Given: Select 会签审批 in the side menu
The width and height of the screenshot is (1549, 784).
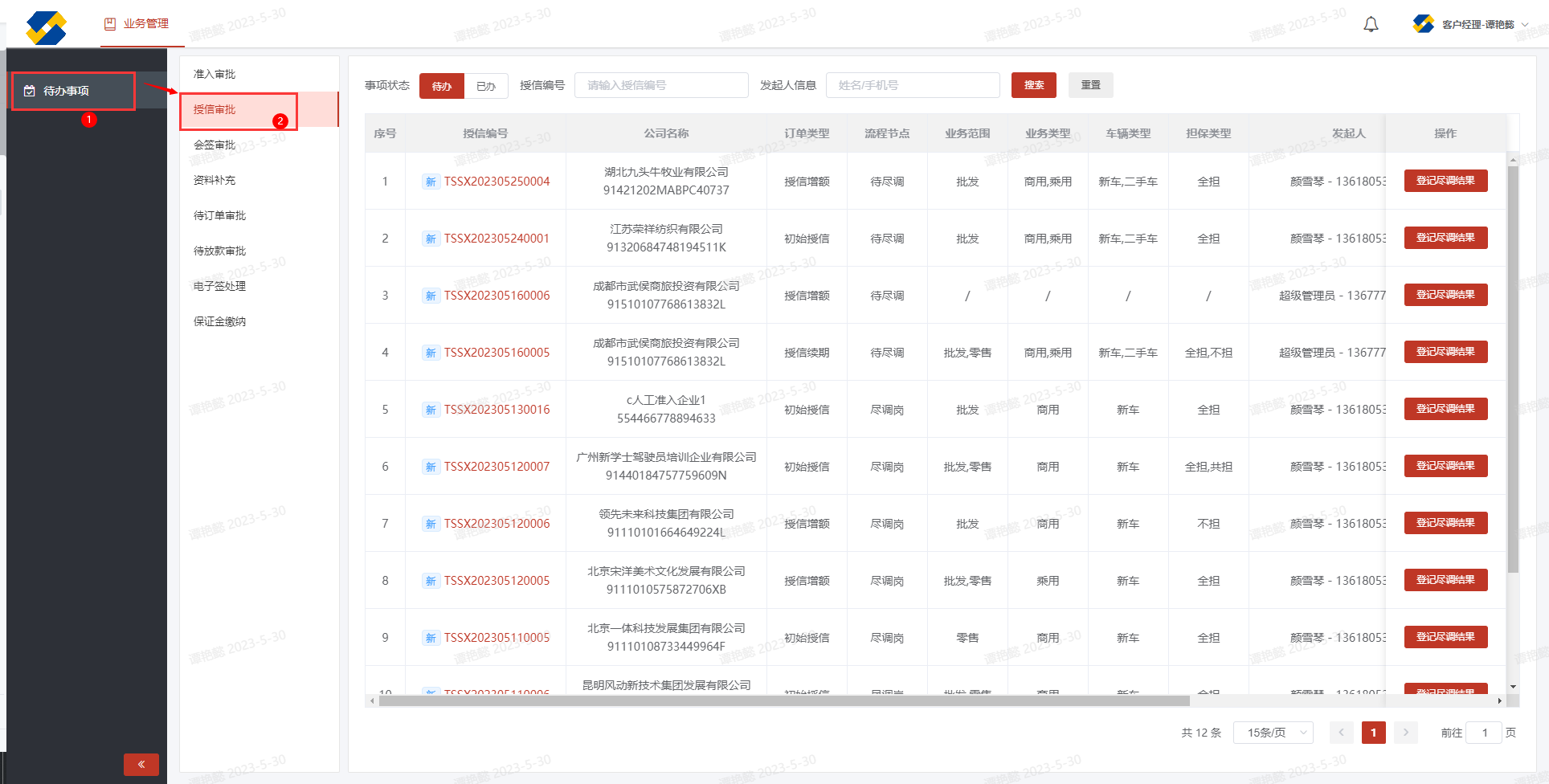Looking at the screenshot, I should (x=215, y=145).
